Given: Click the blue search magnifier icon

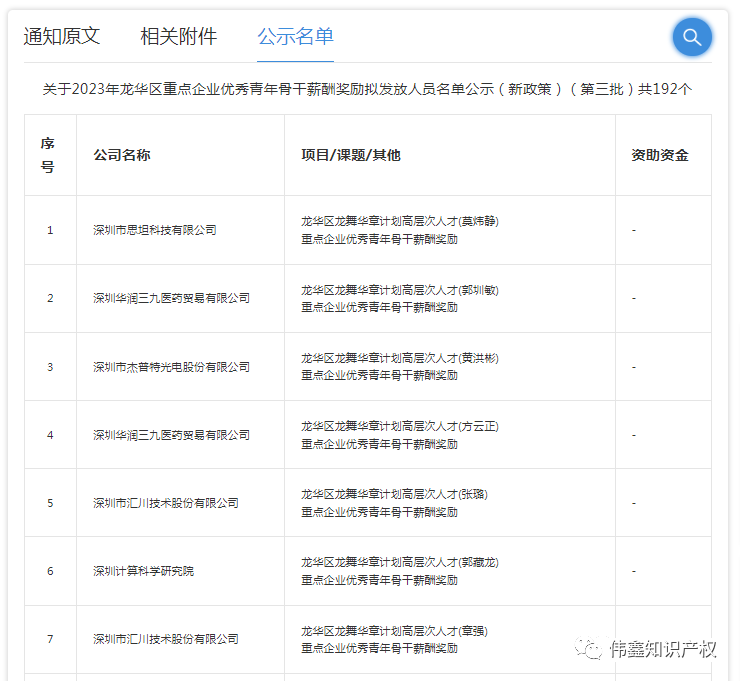Looking at the screenshot, I should [691, 37].
